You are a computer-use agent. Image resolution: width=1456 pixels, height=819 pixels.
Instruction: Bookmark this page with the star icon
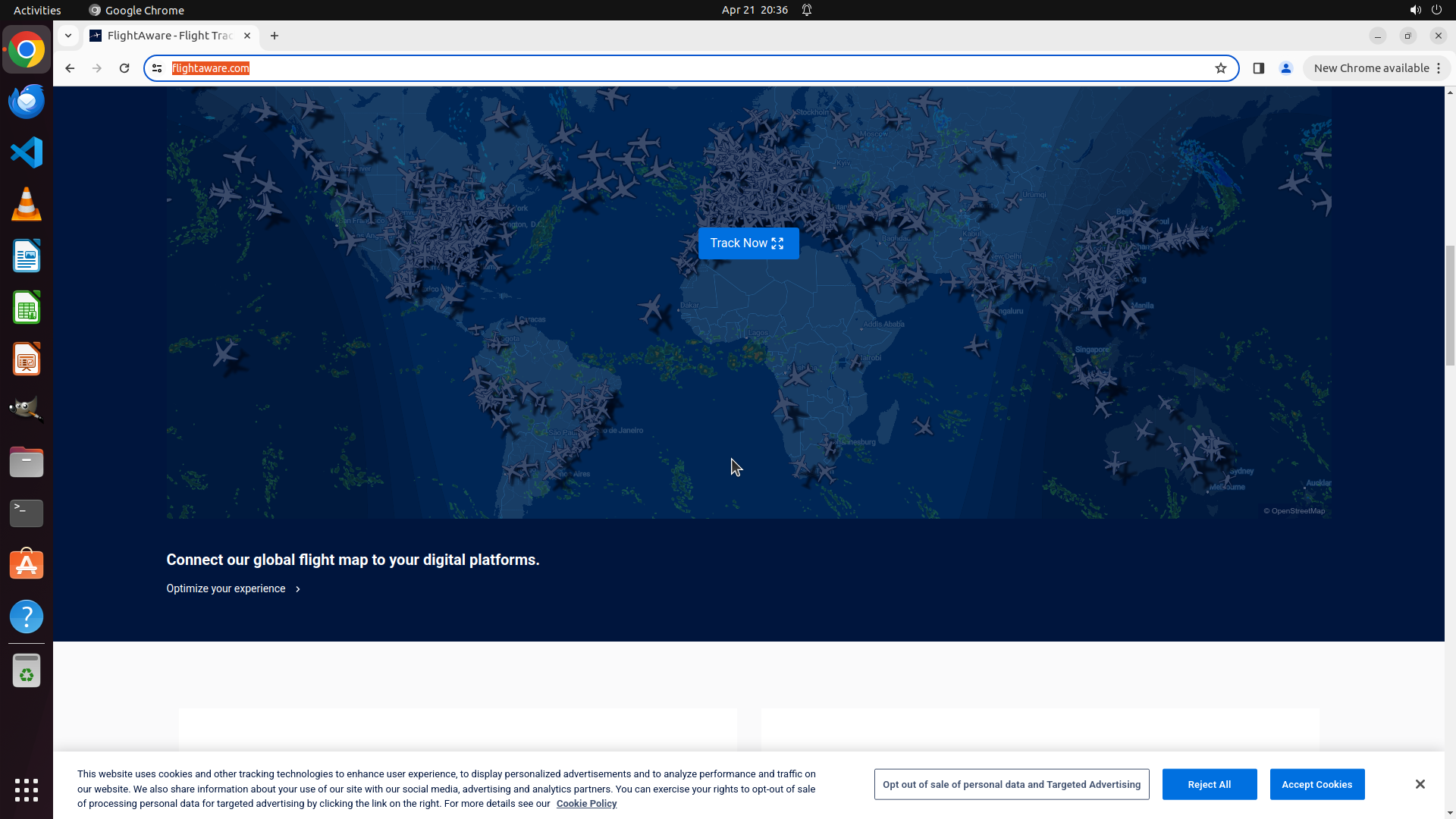pyautogui.click(x=1220, y=68)
